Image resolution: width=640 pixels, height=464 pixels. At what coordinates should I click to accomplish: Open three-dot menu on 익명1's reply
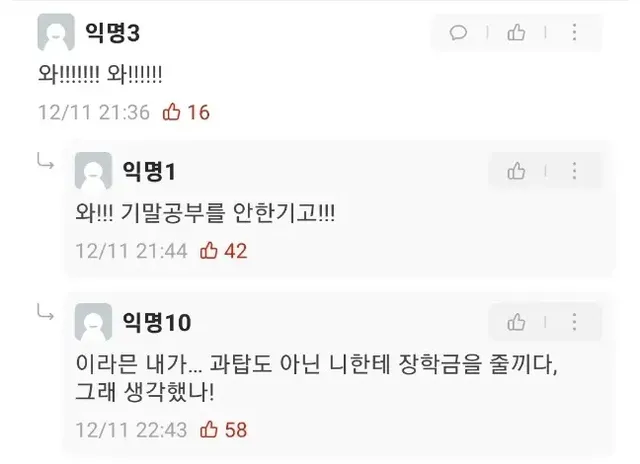574,171
